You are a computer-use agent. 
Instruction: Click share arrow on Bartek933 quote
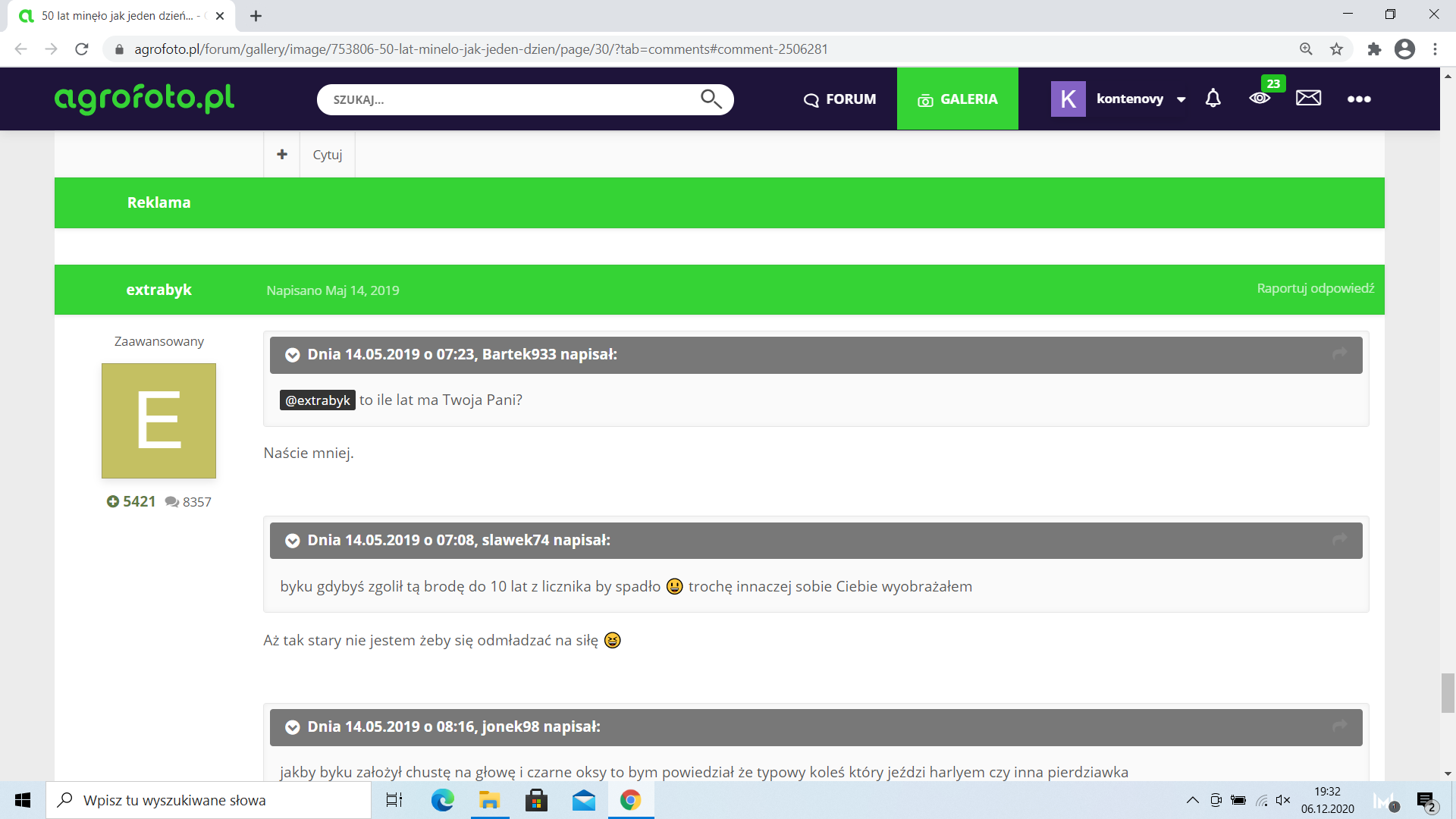point(1339,354)
